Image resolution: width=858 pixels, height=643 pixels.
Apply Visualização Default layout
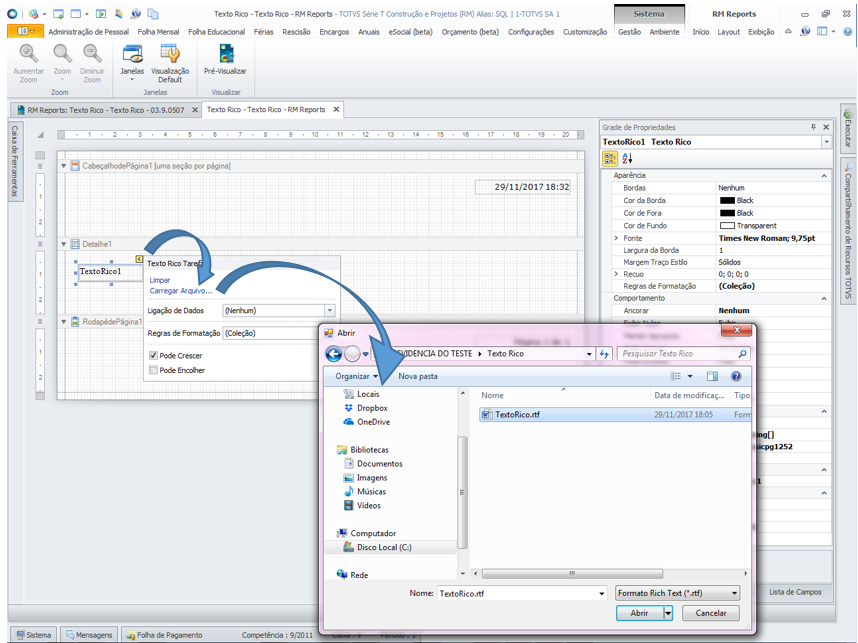click(170, 54)
